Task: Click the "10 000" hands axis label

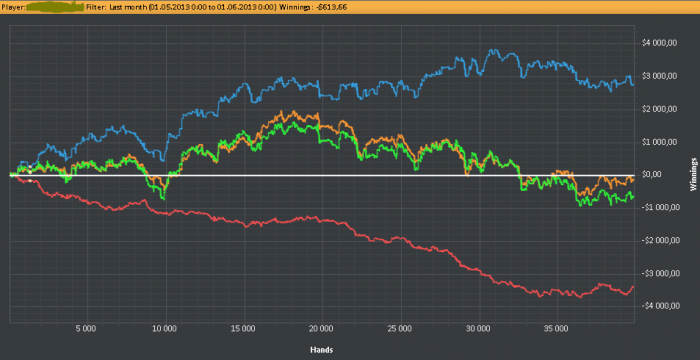Action: [165, 329]
